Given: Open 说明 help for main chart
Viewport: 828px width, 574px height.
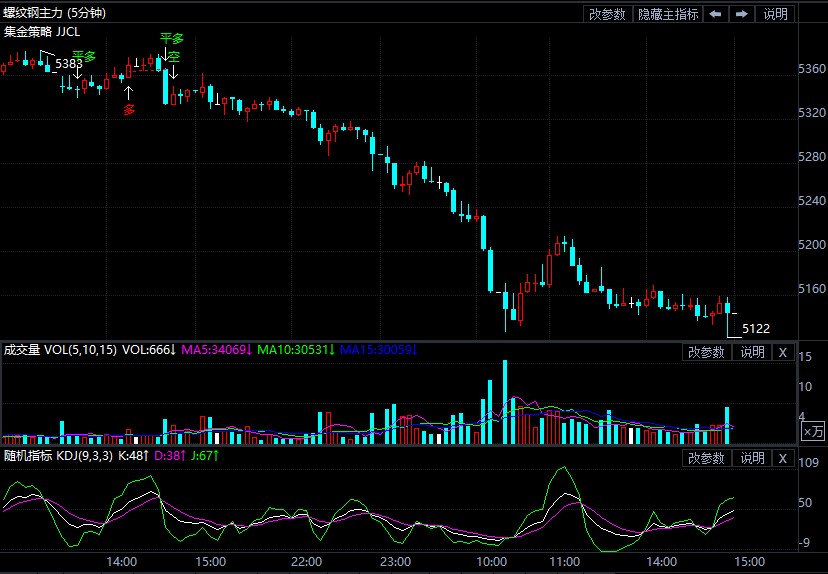Looking at the screenshot, I should tap(776, 14).
